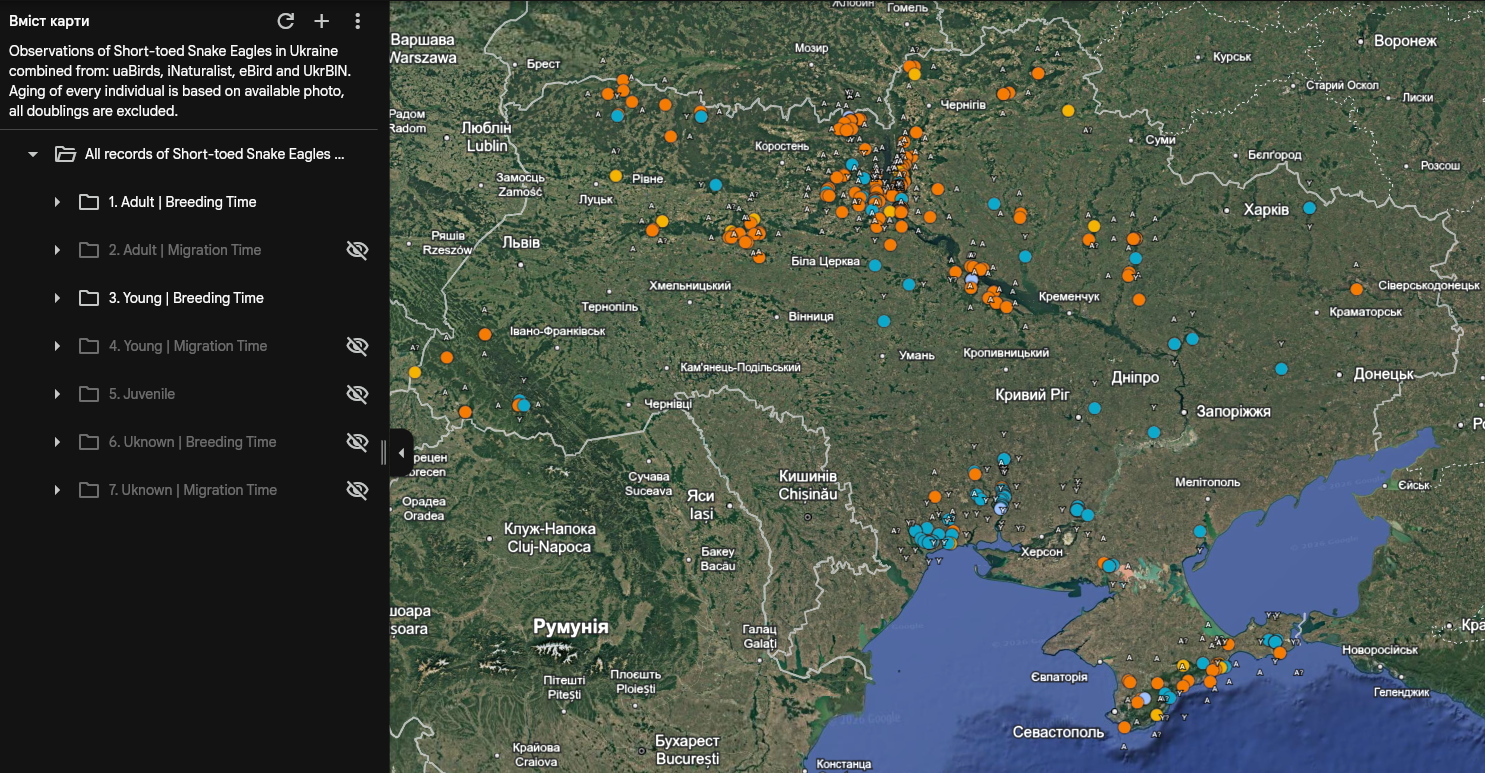Click the observations description text

180,81
